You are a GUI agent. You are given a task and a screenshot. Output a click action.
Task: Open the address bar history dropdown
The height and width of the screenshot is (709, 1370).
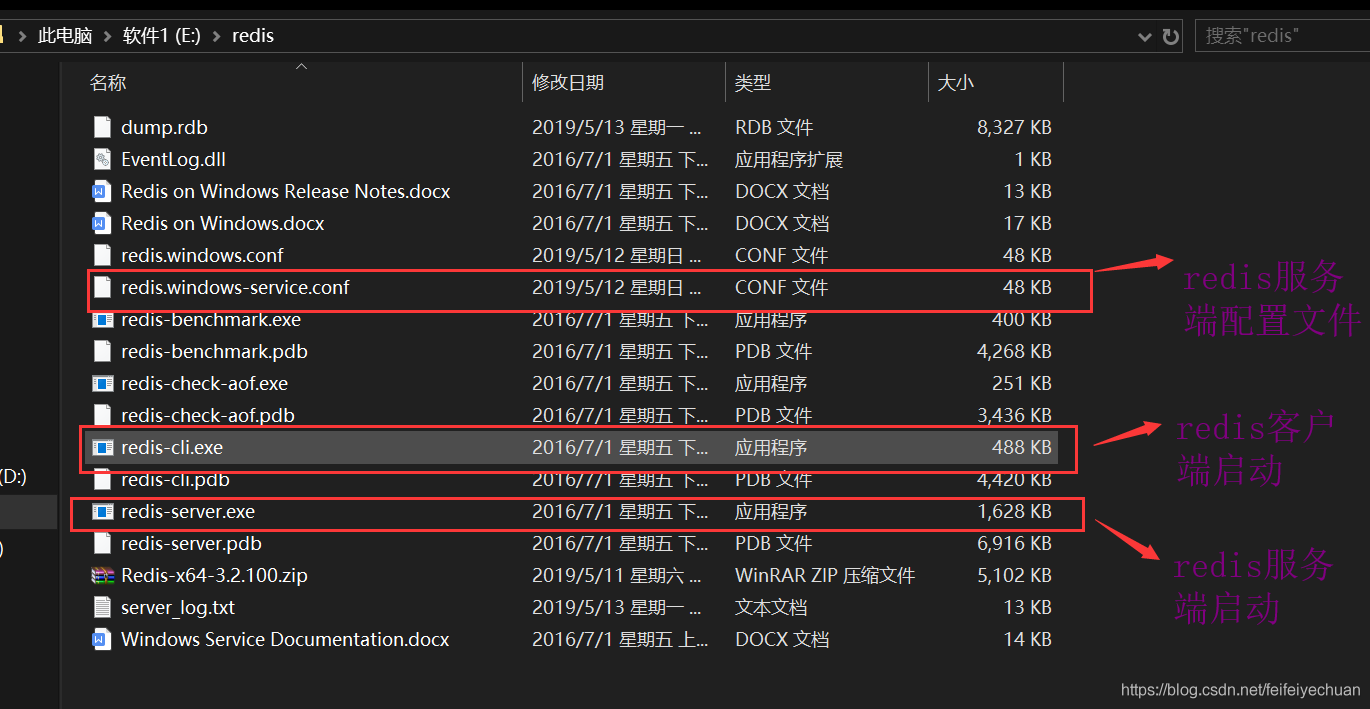point(1145,36)
